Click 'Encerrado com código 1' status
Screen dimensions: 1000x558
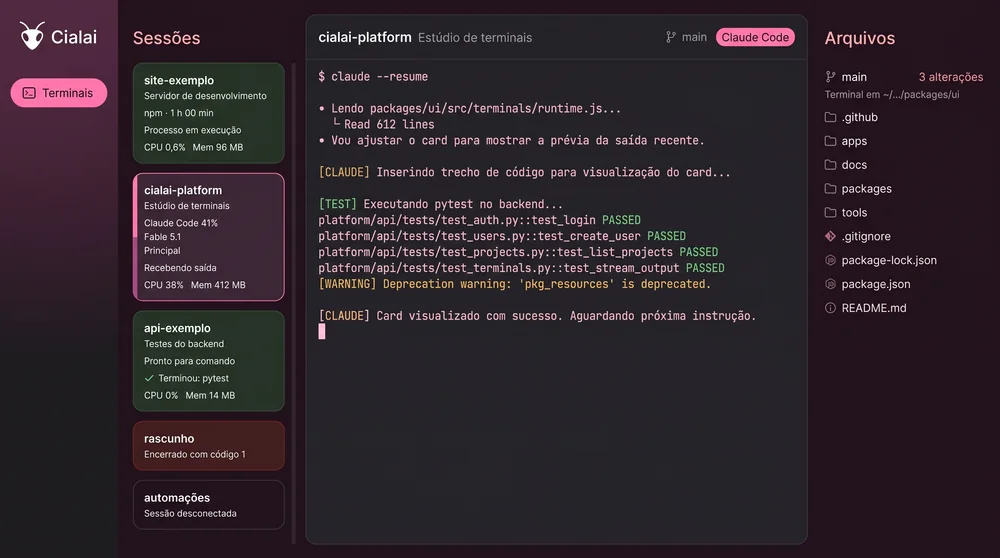(x=195, y=455)
